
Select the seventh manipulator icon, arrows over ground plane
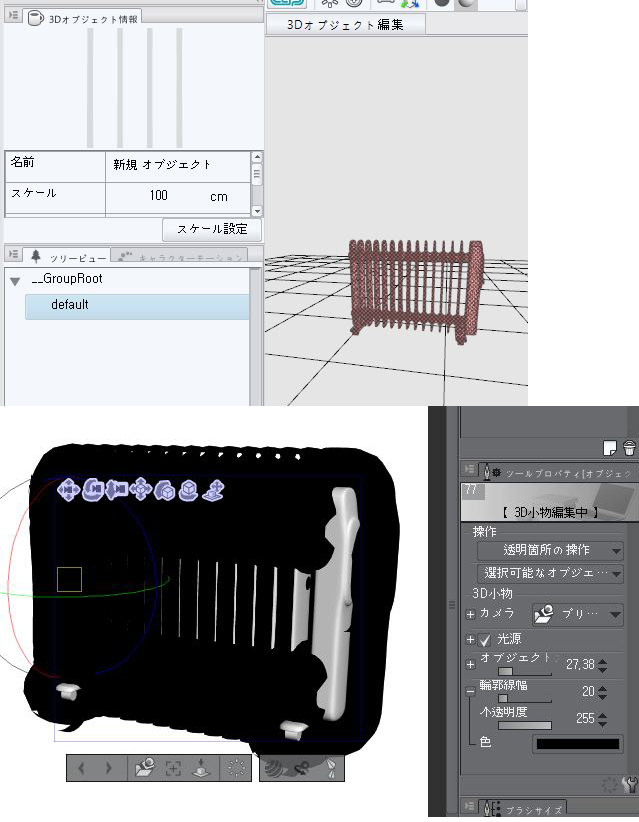(x=213, y=490)
